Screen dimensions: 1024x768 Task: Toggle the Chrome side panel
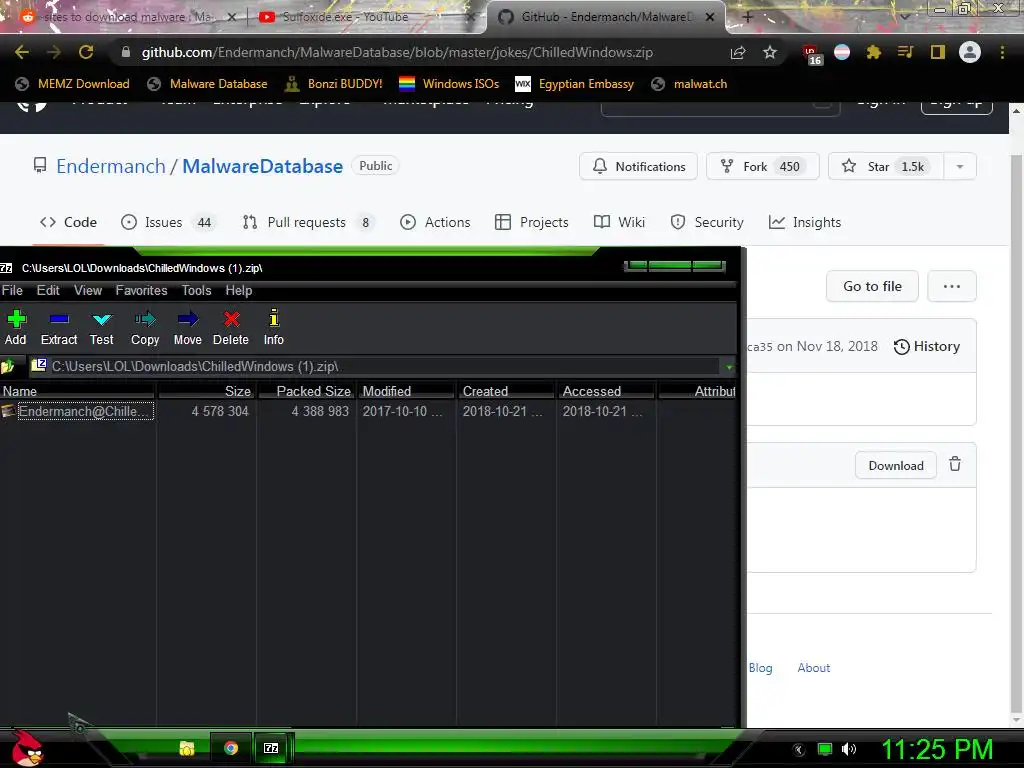938,52
